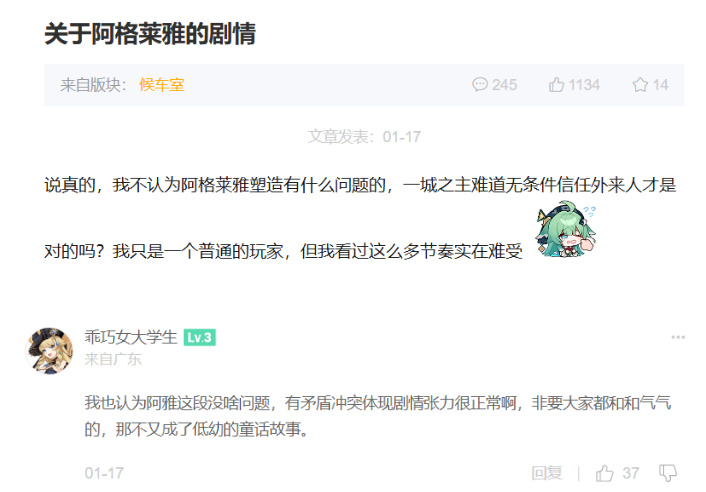Click the comment count number 245

(504, 85)
